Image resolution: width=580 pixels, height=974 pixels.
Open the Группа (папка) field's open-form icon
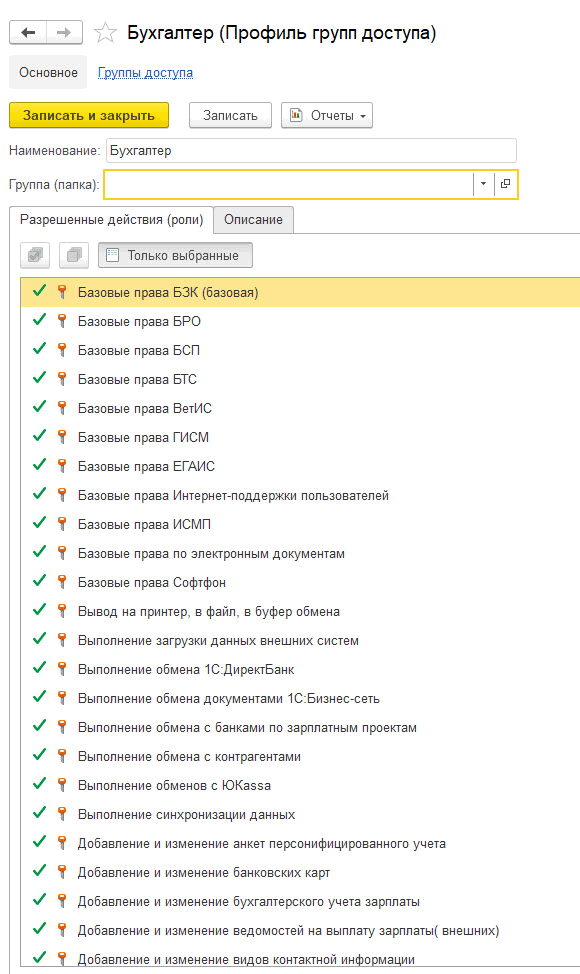coord(505,184)
